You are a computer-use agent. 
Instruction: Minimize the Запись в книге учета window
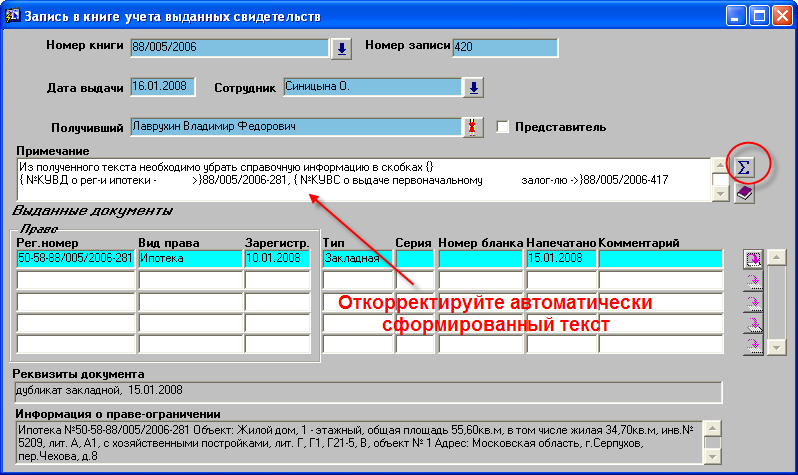[x=735, y=16]
